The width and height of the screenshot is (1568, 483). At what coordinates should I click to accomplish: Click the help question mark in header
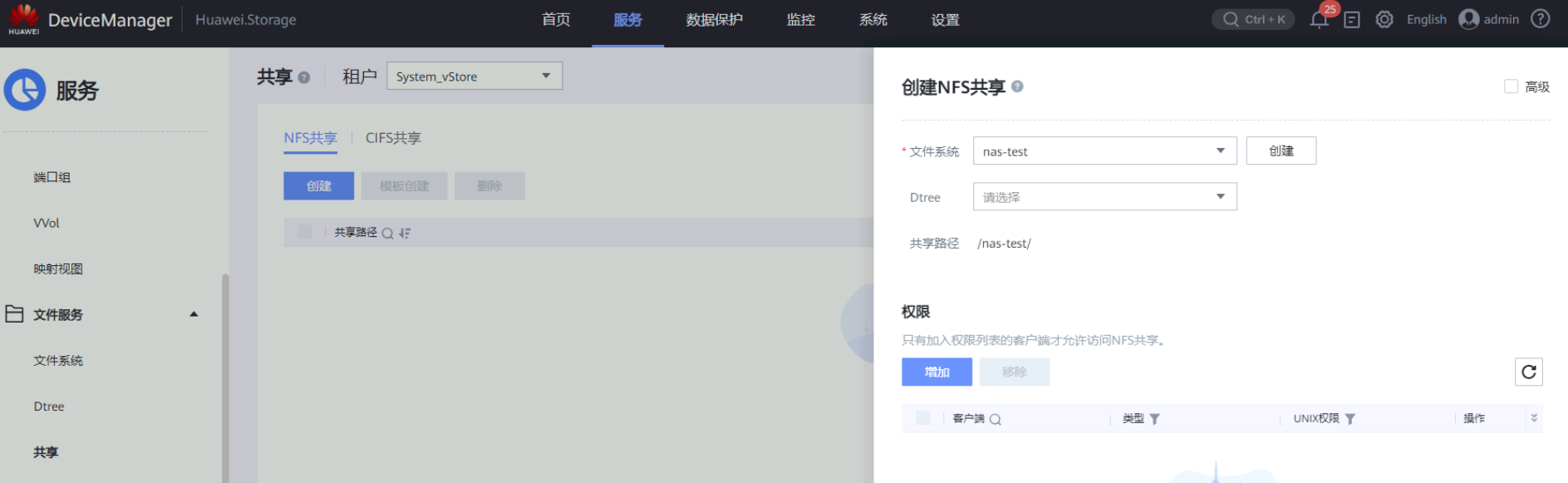point(1541,19)
